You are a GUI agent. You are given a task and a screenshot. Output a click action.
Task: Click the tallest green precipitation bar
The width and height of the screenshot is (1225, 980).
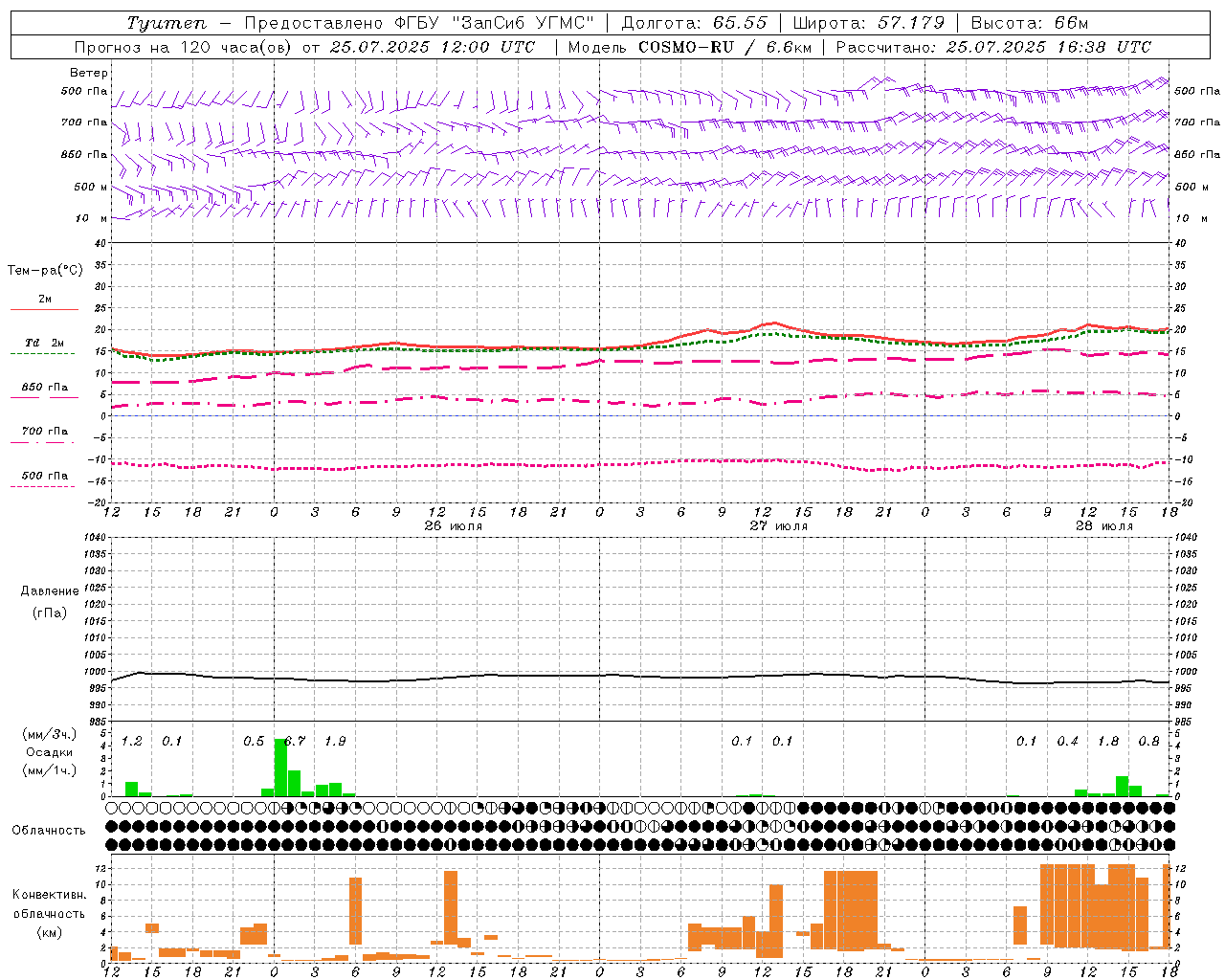[x=280, y=767]
